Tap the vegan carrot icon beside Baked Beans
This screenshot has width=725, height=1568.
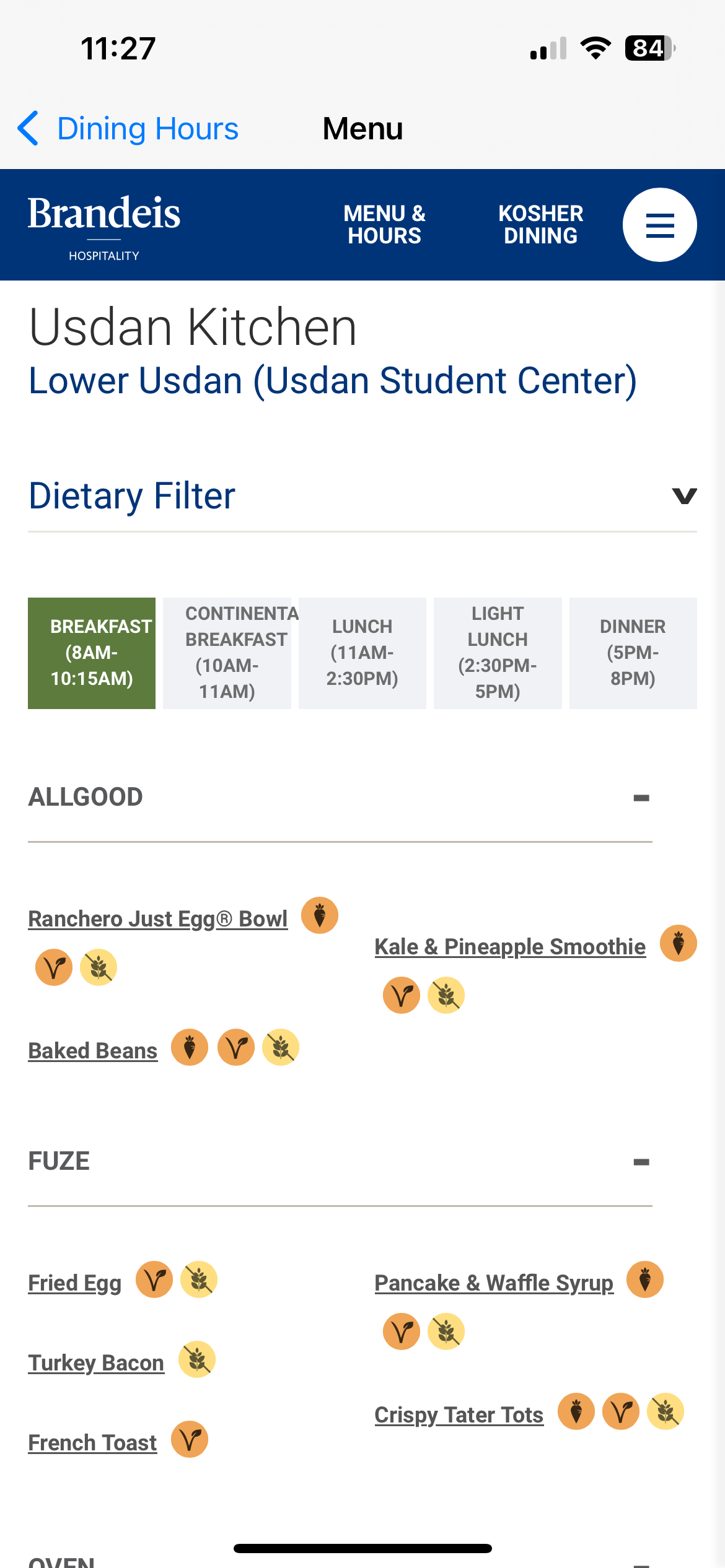click(x=190, y=1047)
